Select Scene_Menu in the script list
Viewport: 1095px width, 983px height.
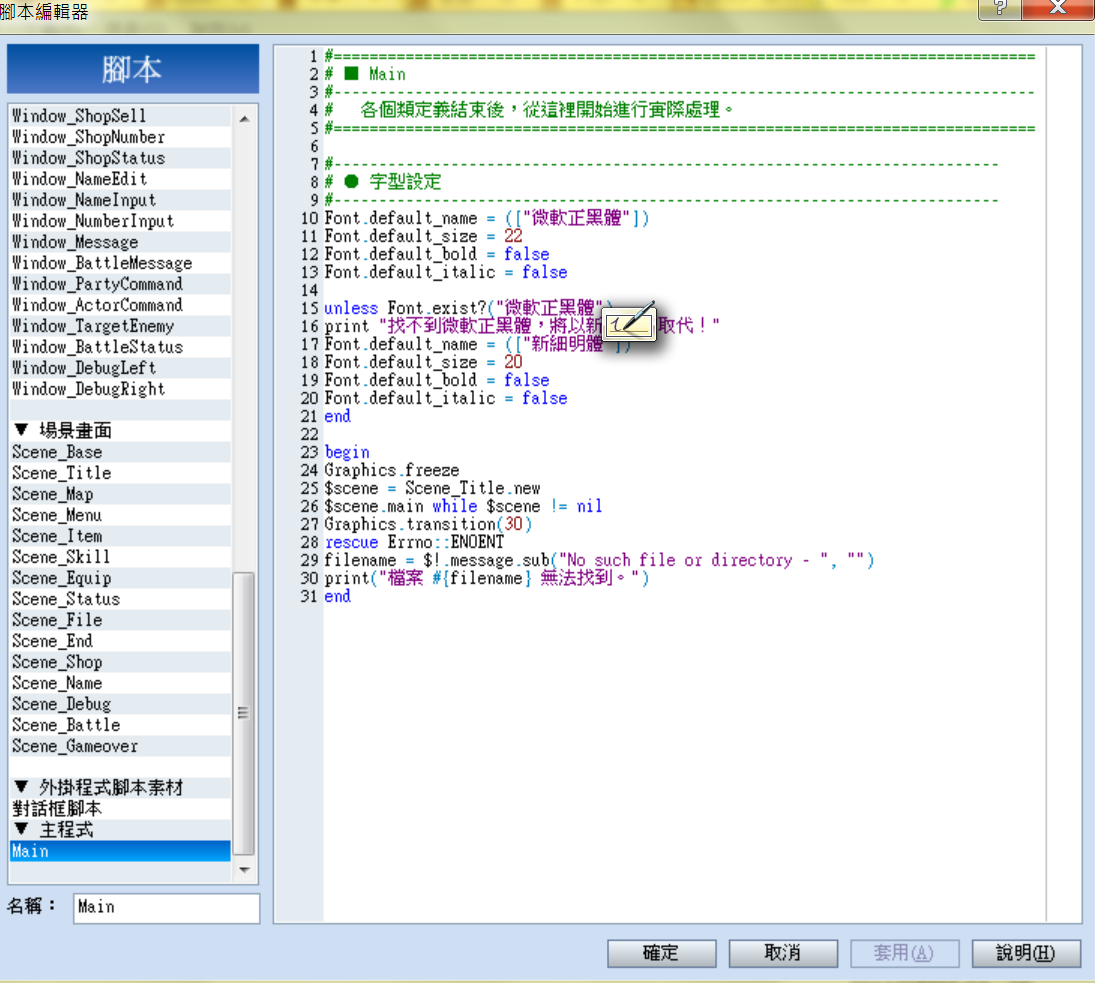coord(120,515)
